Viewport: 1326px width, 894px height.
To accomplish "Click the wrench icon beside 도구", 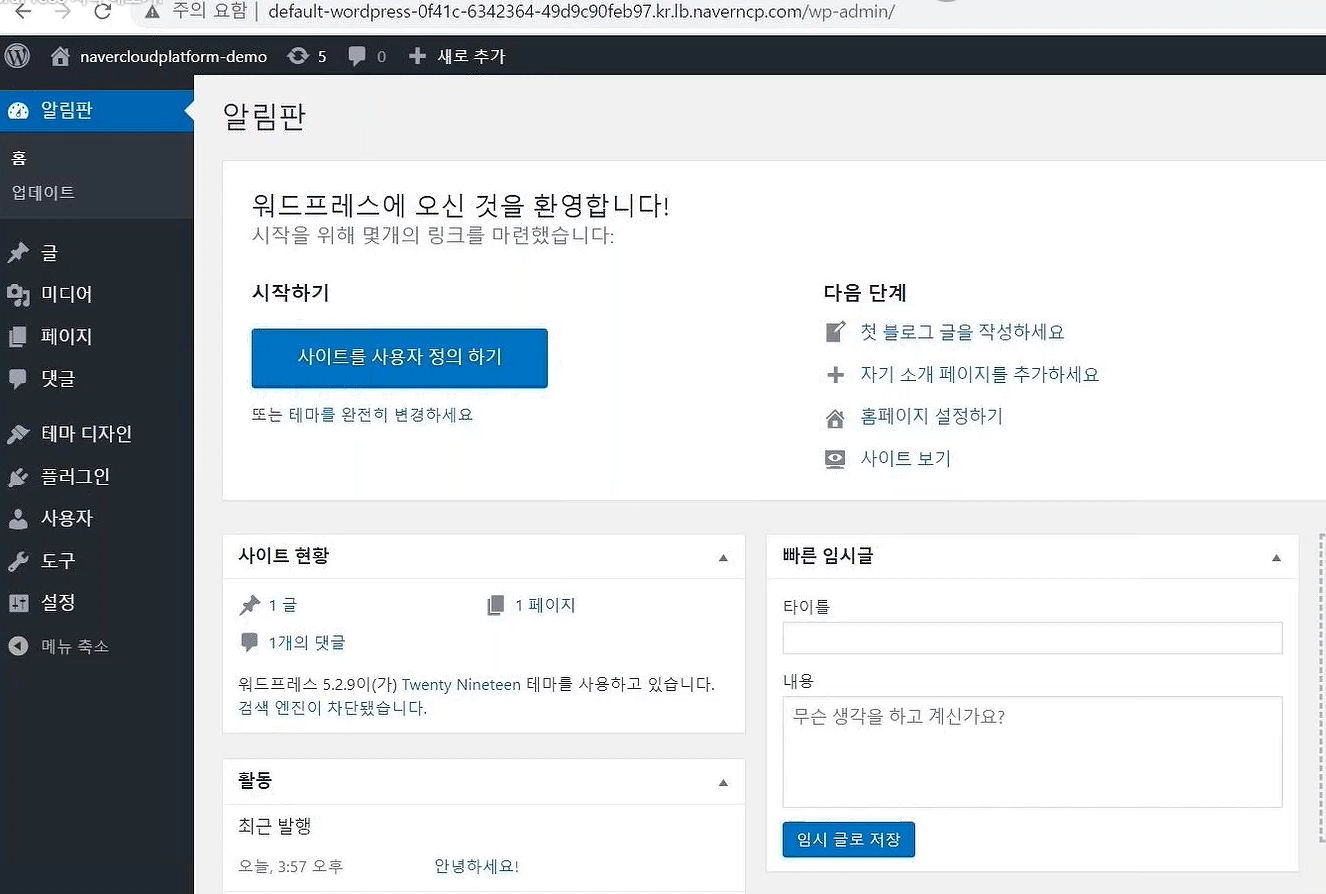I will [18, 561].
